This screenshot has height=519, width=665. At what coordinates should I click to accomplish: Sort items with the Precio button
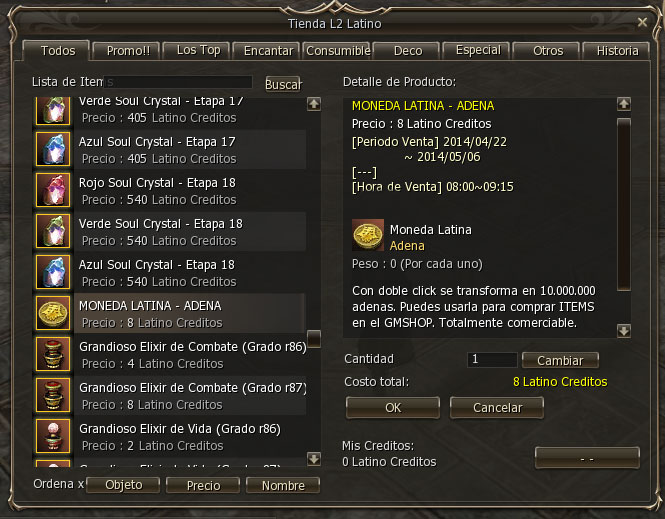coord(203,486)
